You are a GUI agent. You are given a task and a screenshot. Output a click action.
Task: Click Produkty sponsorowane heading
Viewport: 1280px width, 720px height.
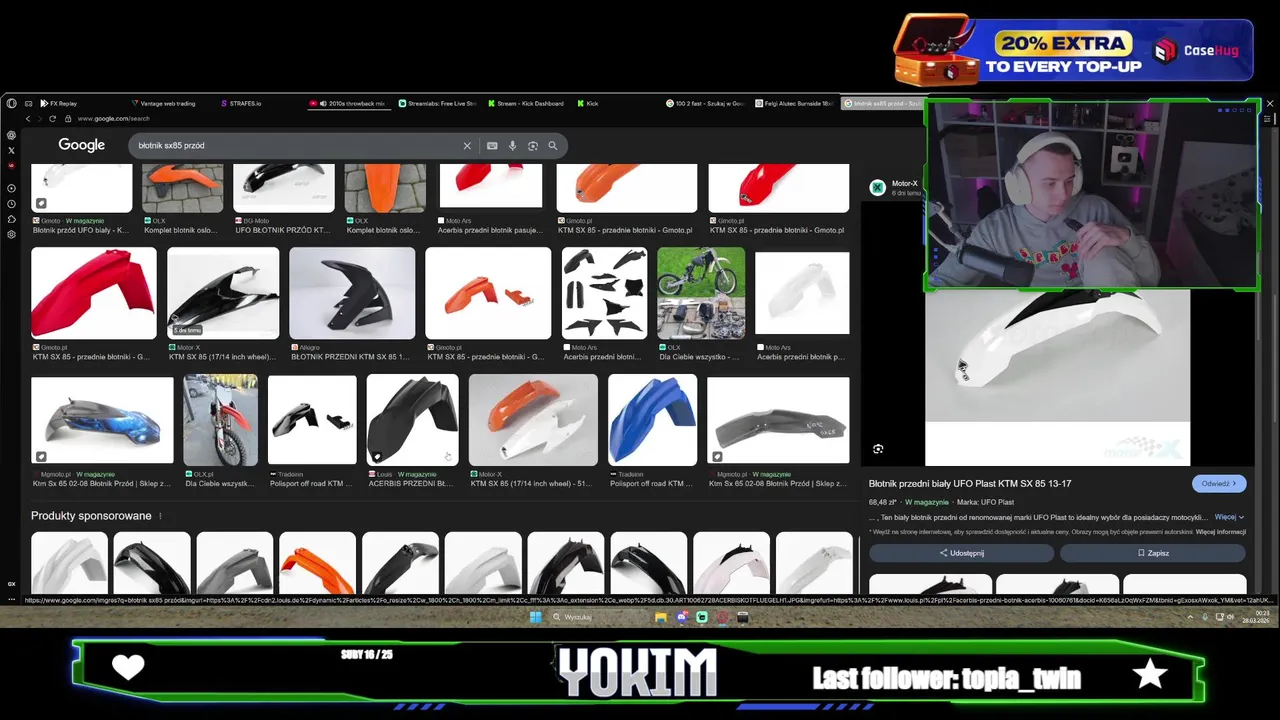[91, 516]
